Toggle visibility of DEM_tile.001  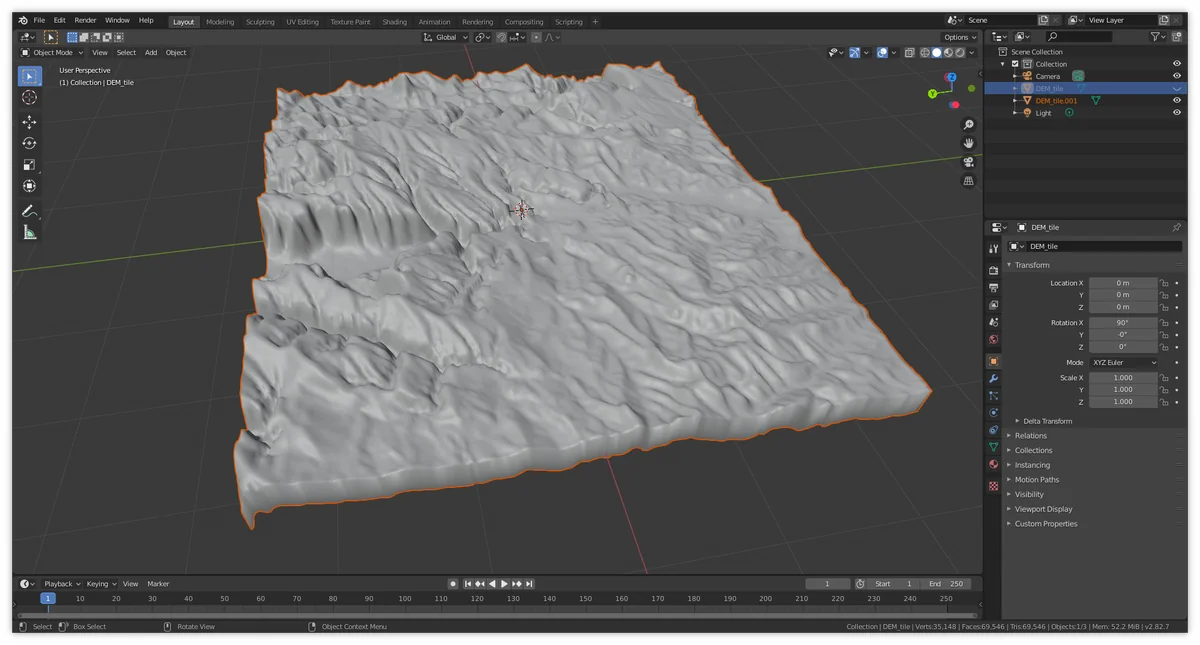tap(1177, 100)
